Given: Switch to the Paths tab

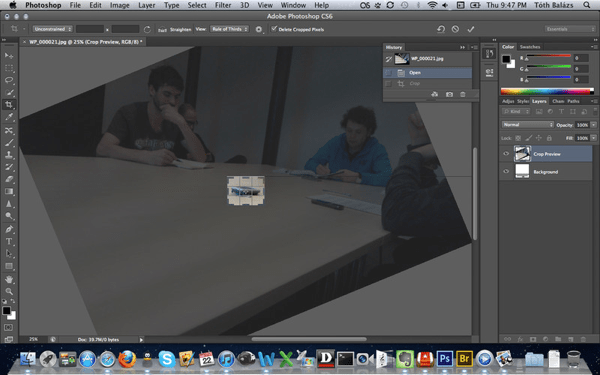Looking at the screenshot, I should 573,101.
